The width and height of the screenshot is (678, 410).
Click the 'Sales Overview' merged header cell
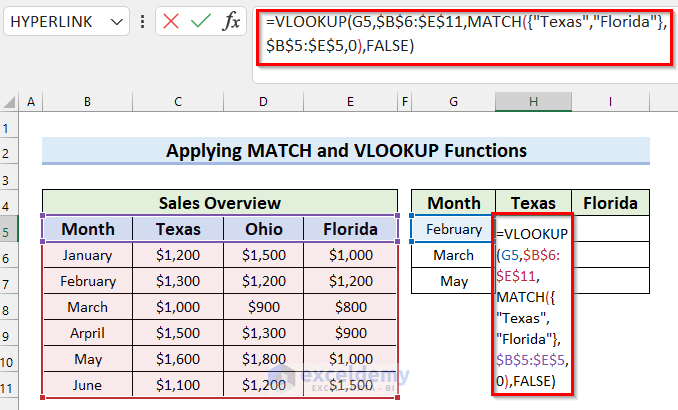tap(220, 202)
